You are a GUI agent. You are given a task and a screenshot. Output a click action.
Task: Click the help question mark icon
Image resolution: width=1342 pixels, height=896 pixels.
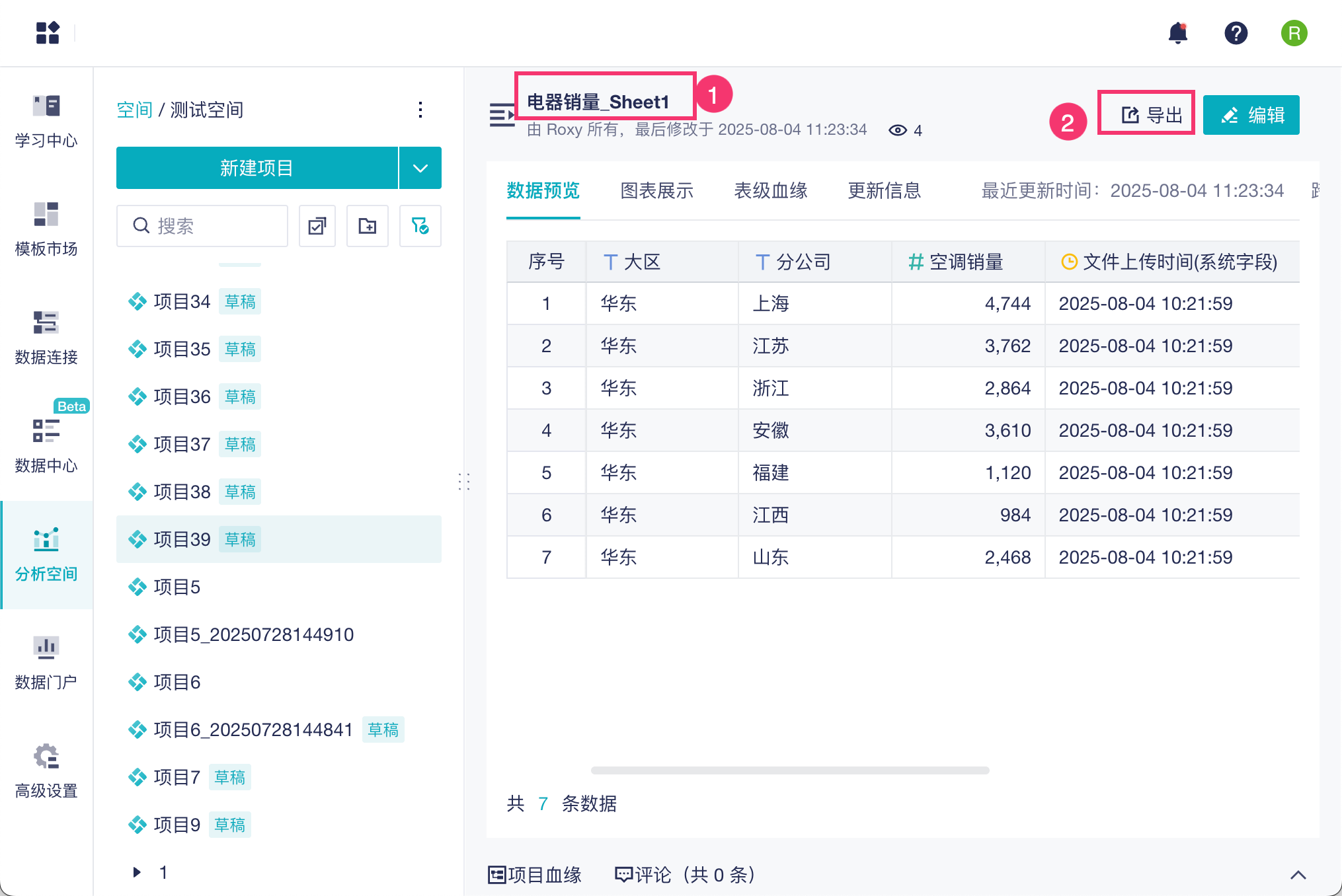pos(1236,33)
